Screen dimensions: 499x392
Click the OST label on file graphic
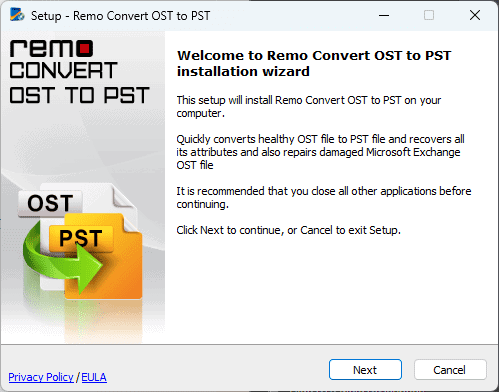coord(50,203)
